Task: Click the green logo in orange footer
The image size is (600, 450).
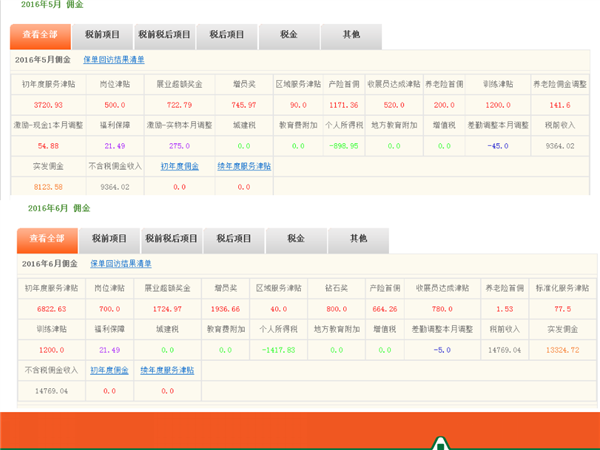Action: tap(441, 441)
